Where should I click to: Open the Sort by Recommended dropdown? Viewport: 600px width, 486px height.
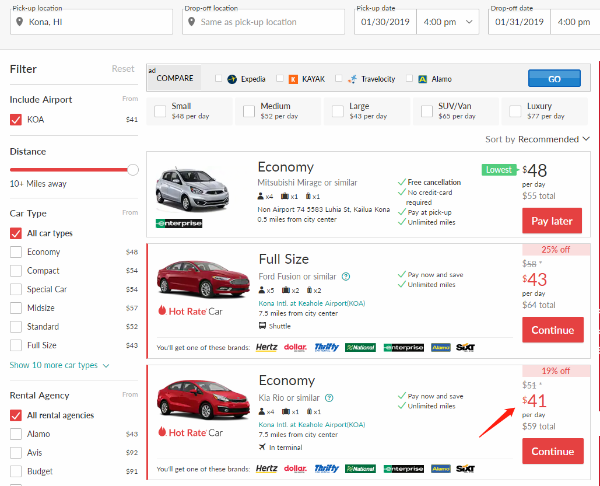(x=537, y=139)
